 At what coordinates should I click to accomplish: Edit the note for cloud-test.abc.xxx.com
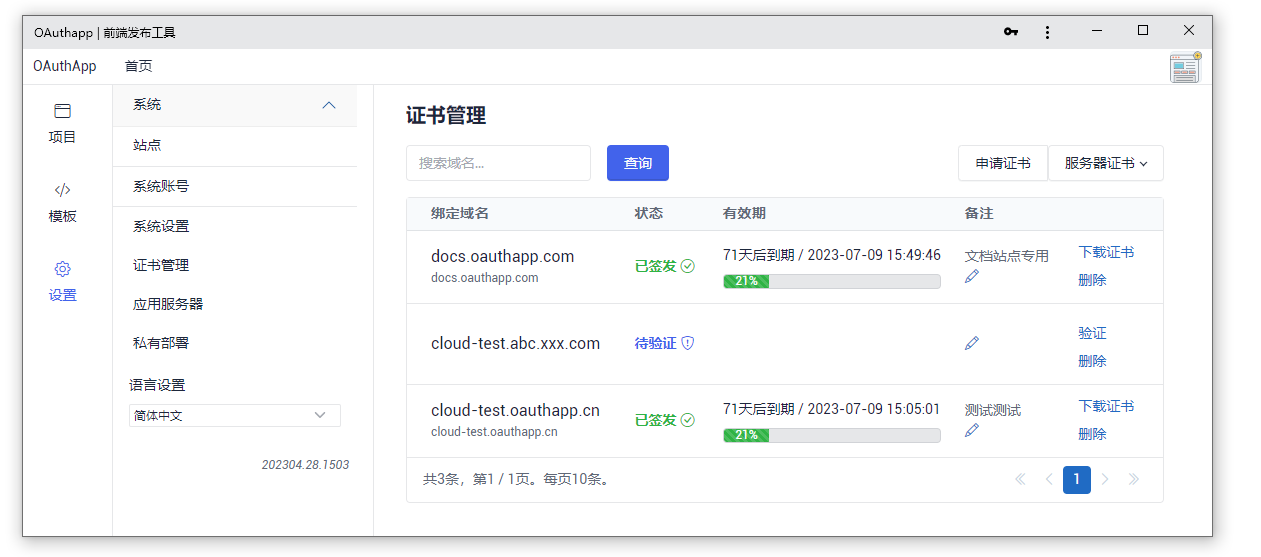coord(972,343)
